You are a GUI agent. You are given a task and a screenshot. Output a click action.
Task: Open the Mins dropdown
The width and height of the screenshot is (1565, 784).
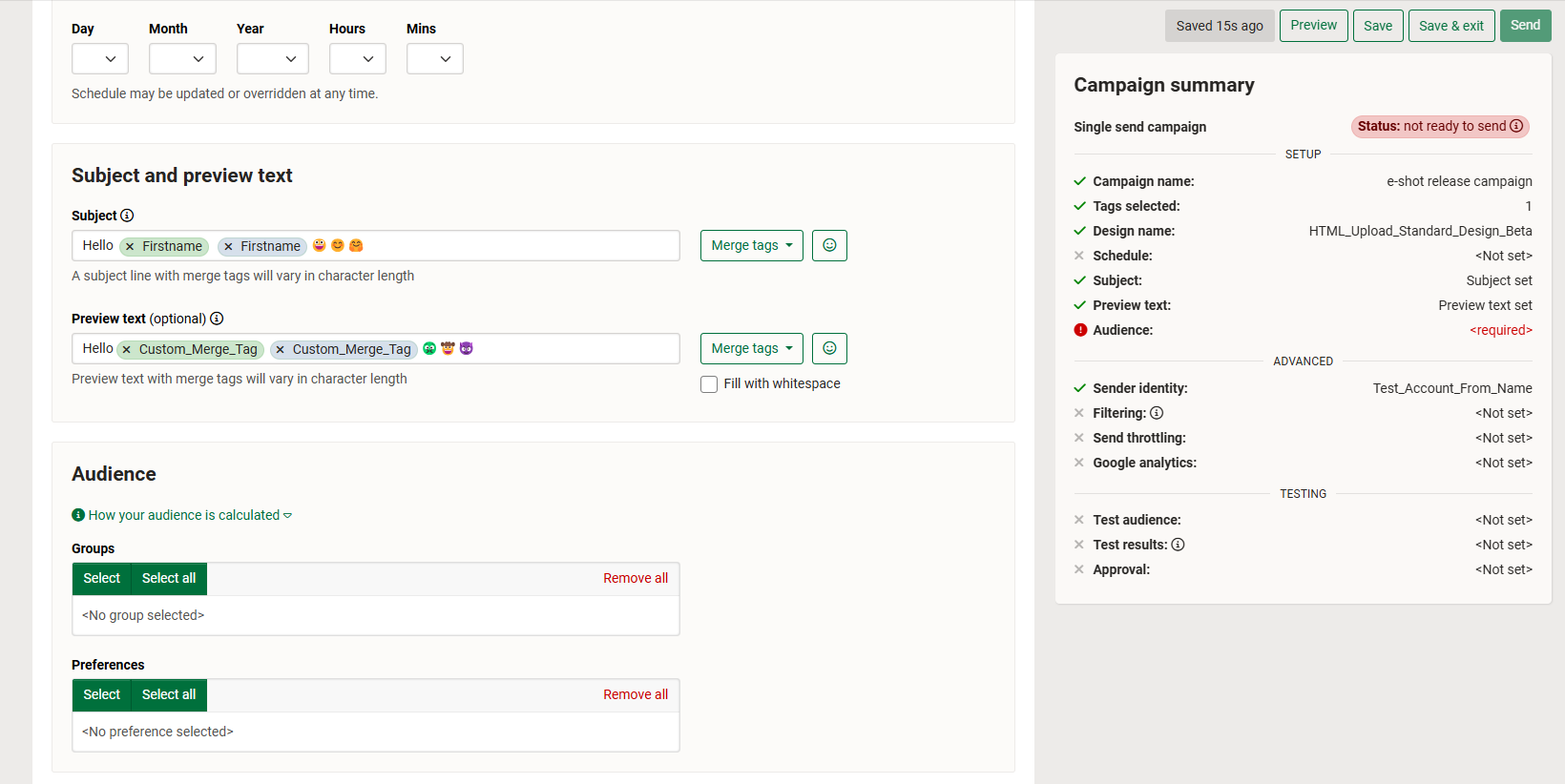[435, 58]
